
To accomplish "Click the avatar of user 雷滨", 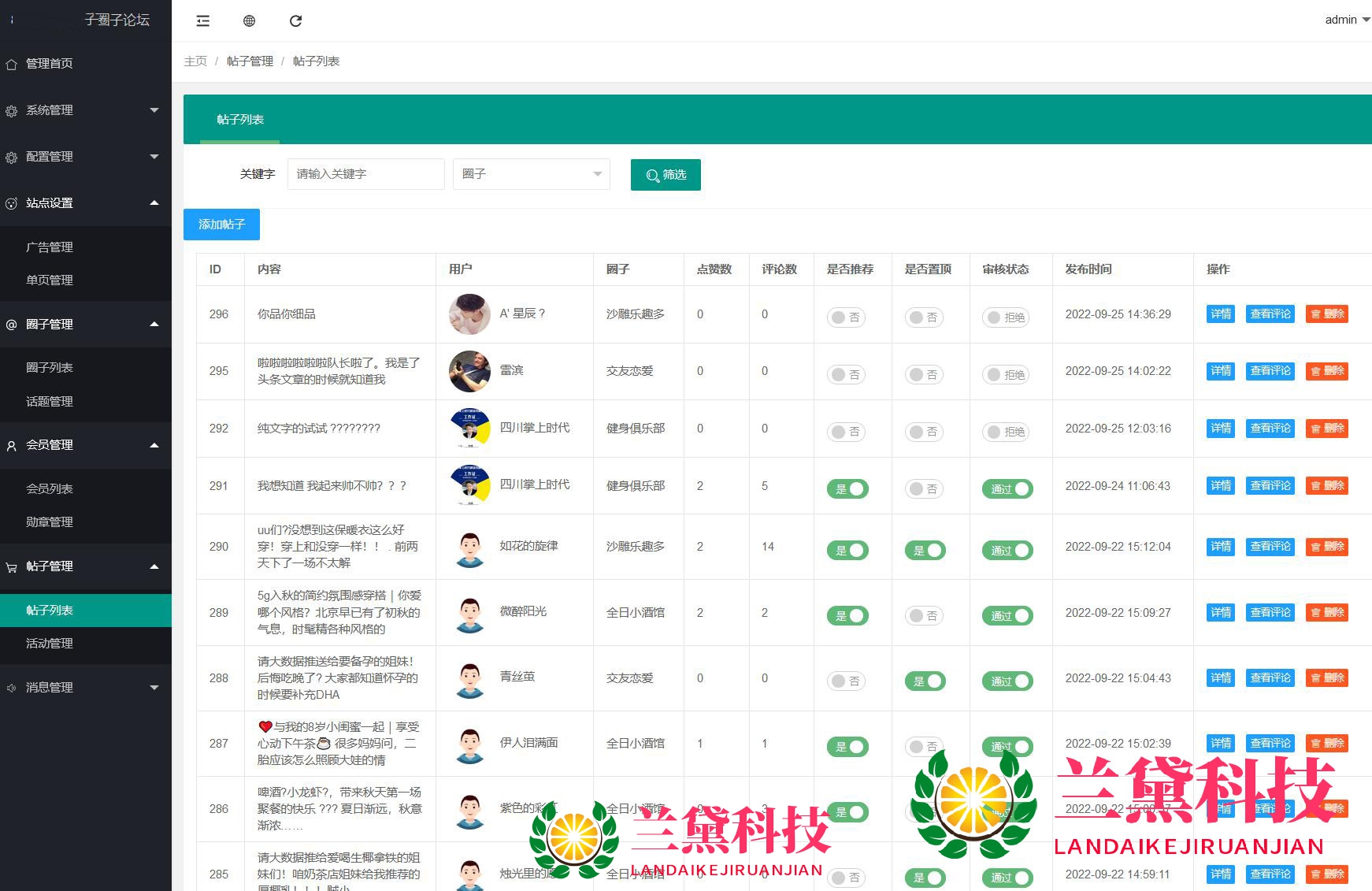I will coord(469,371).
